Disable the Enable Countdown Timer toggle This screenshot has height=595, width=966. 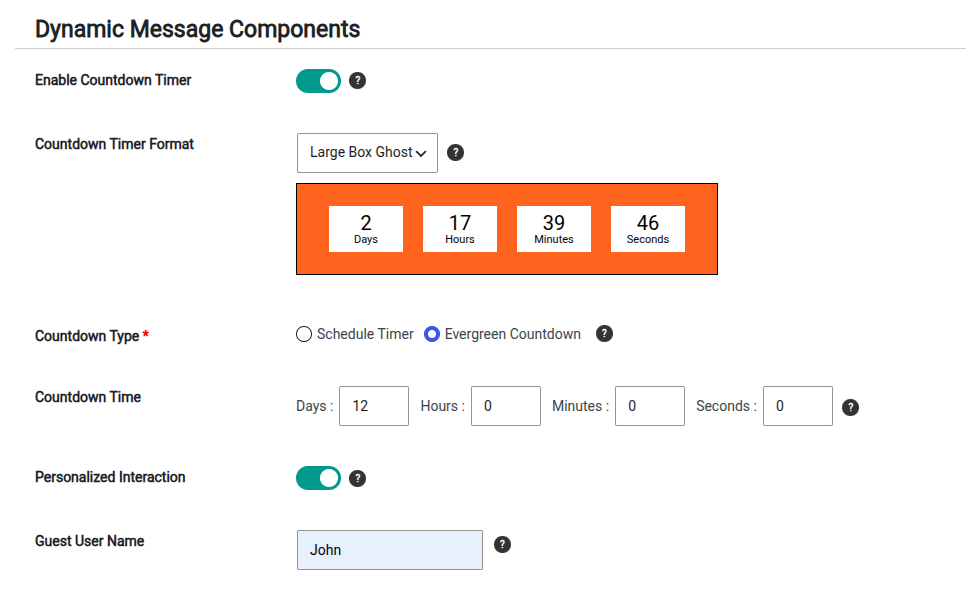(x=319, y=81)
